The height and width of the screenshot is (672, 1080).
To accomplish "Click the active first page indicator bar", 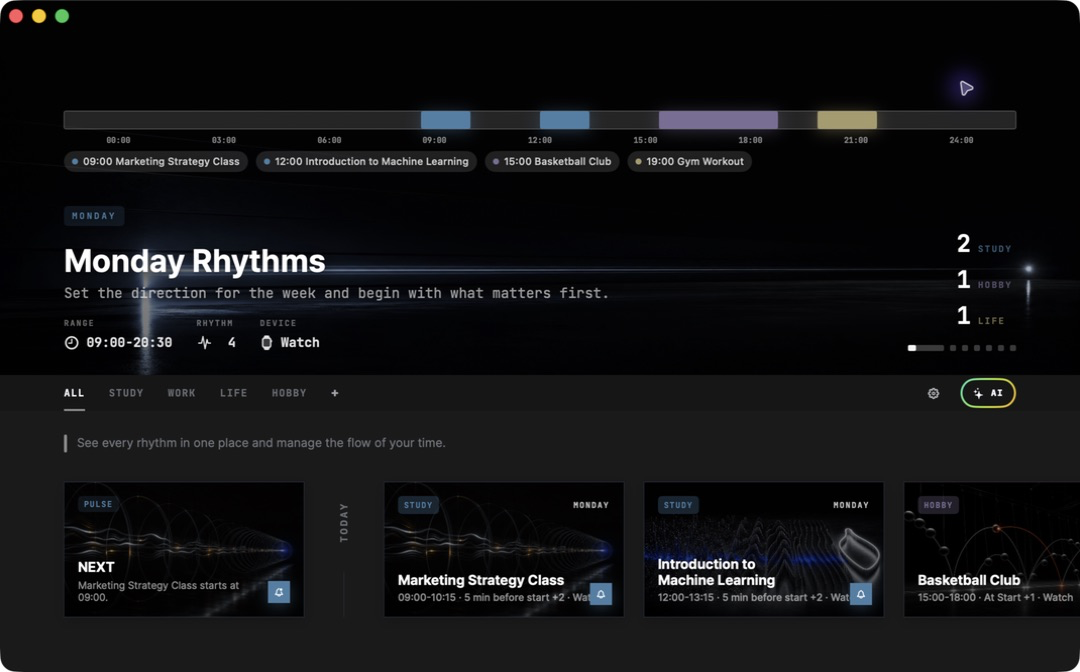I will 926,348.
